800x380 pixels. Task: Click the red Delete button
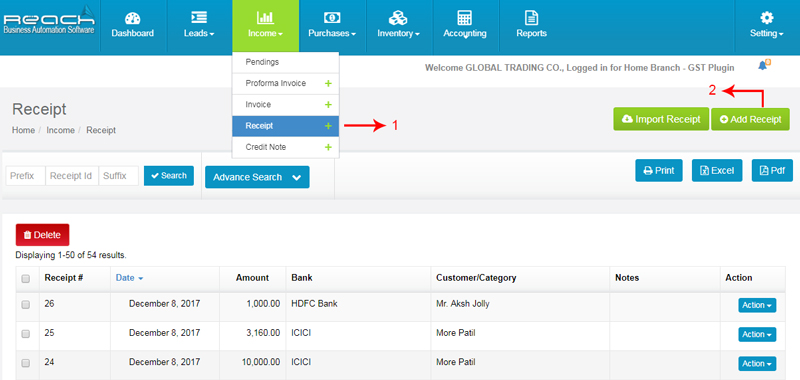point(42,235)
